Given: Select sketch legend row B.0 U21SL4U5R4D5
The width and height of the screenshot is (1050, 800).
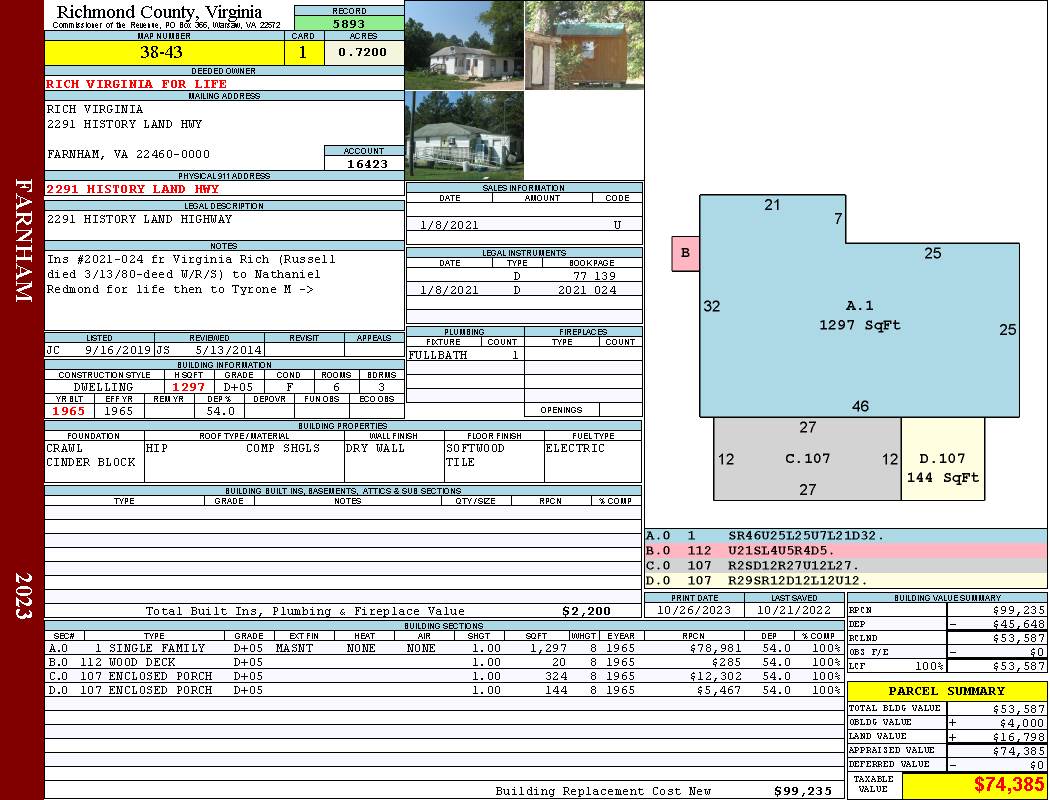Looking at the screenshot, I should click(x=845, y=550).
